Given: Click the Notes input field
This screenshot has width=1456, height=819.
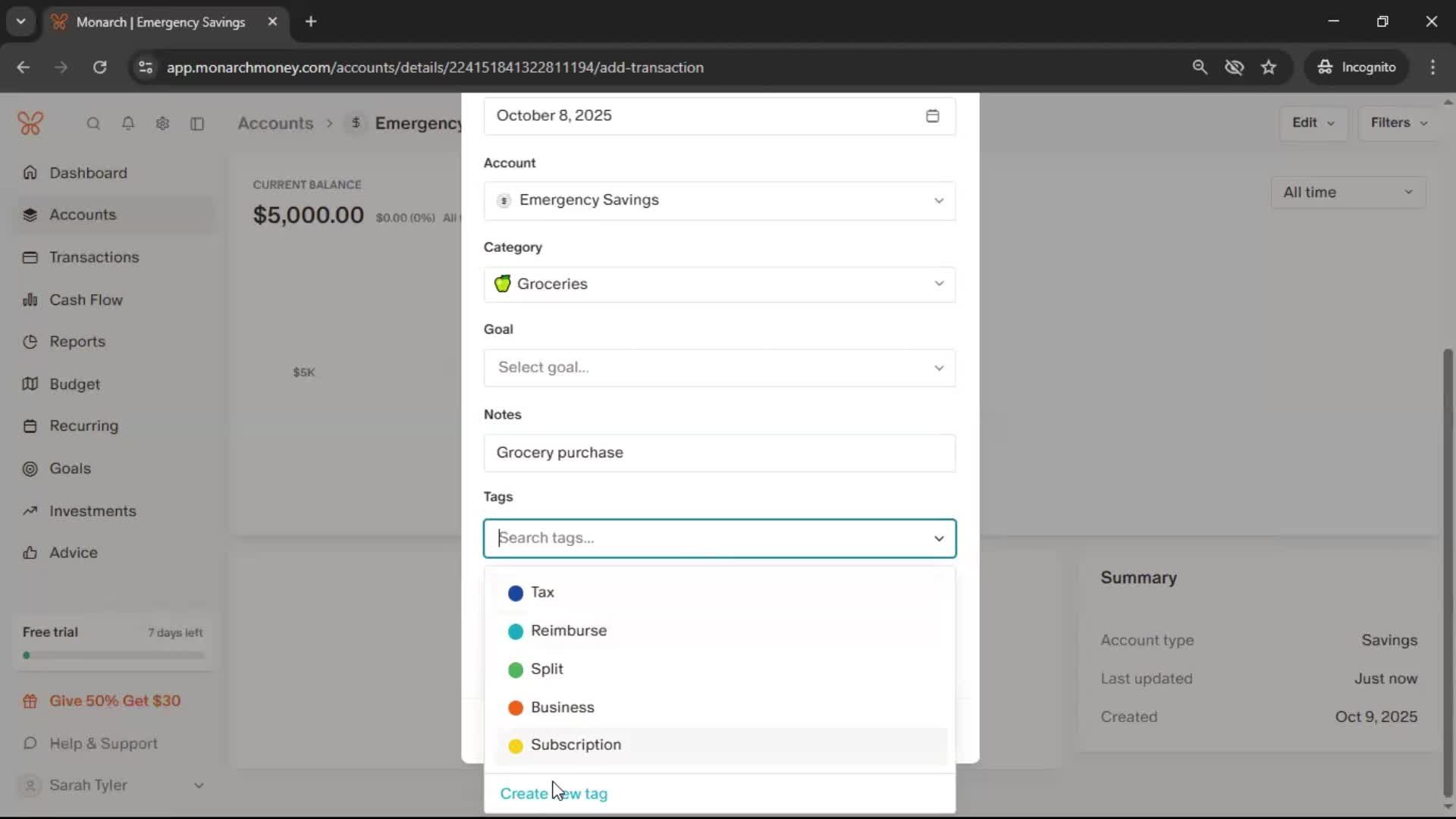Looking at the screenshot, I should [x=719, y=453].
